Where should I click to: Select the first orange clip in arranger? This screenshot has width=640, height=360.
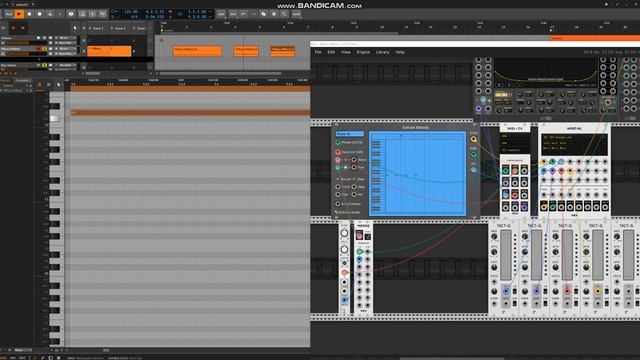pyautogui.click(x=198, y=51)
